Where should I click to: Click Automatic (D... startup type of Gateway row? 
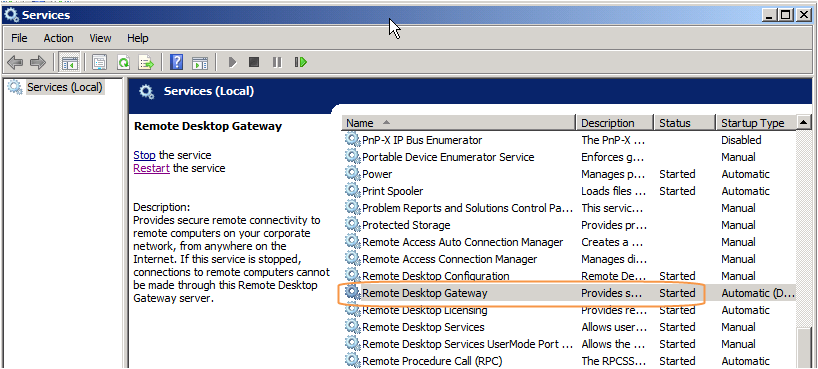pyautogui.click(x=757, y=293)
